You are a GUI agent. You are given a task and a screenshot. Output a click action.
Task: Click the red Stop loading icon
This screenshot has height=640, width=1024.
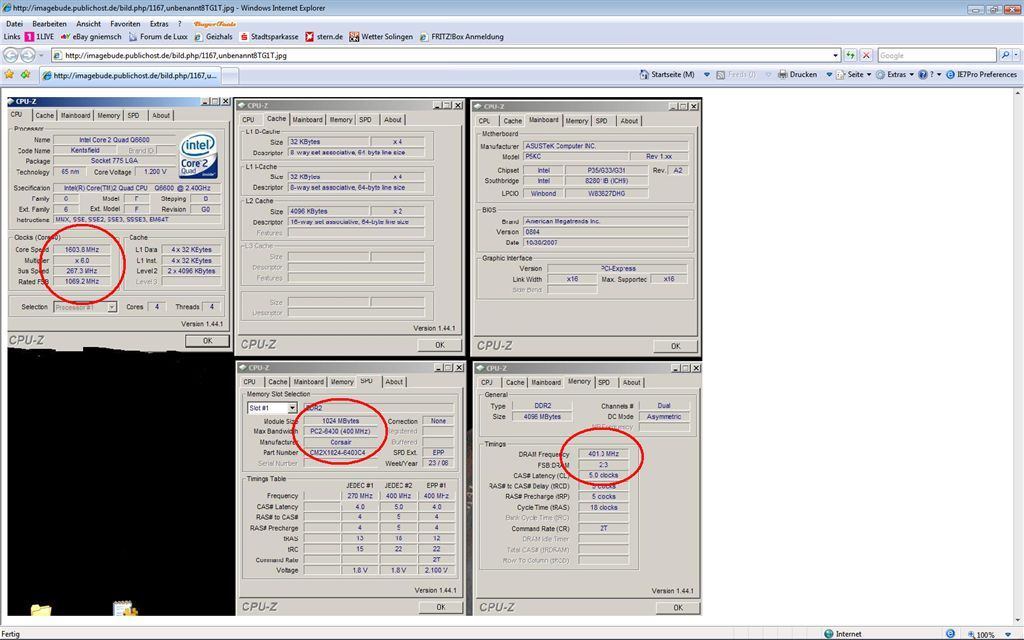tap(866, 56)
